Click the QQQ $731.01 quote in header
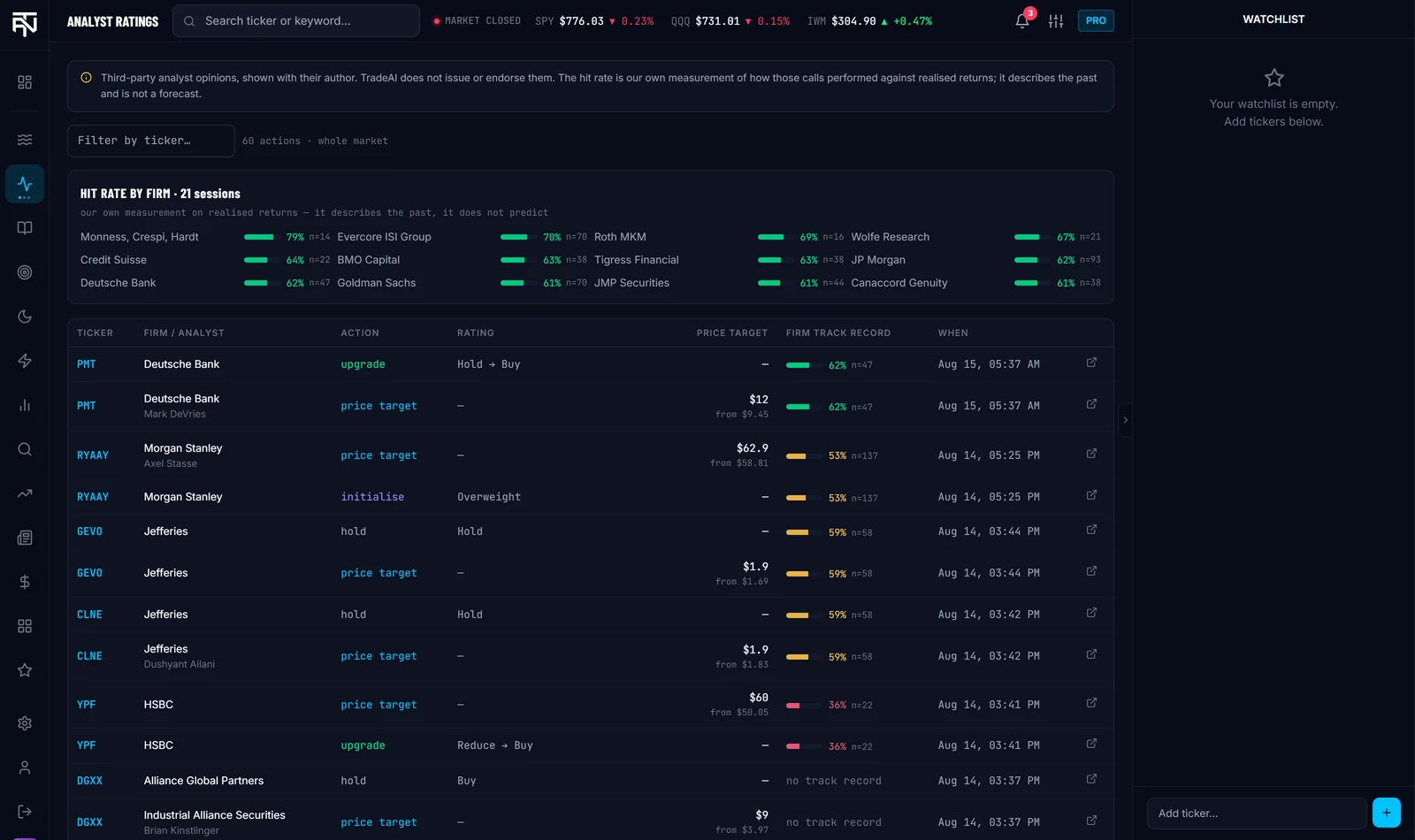1415x840 pixels. tap(730, 21)
